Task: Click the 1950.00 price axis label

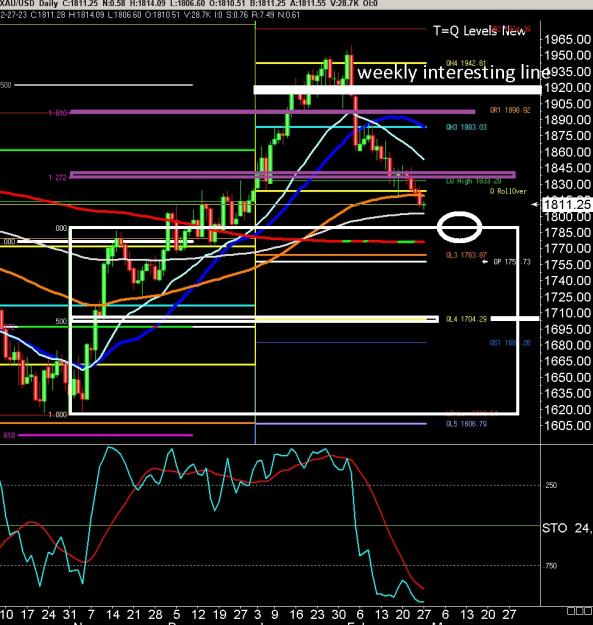Action: (567, 55)
